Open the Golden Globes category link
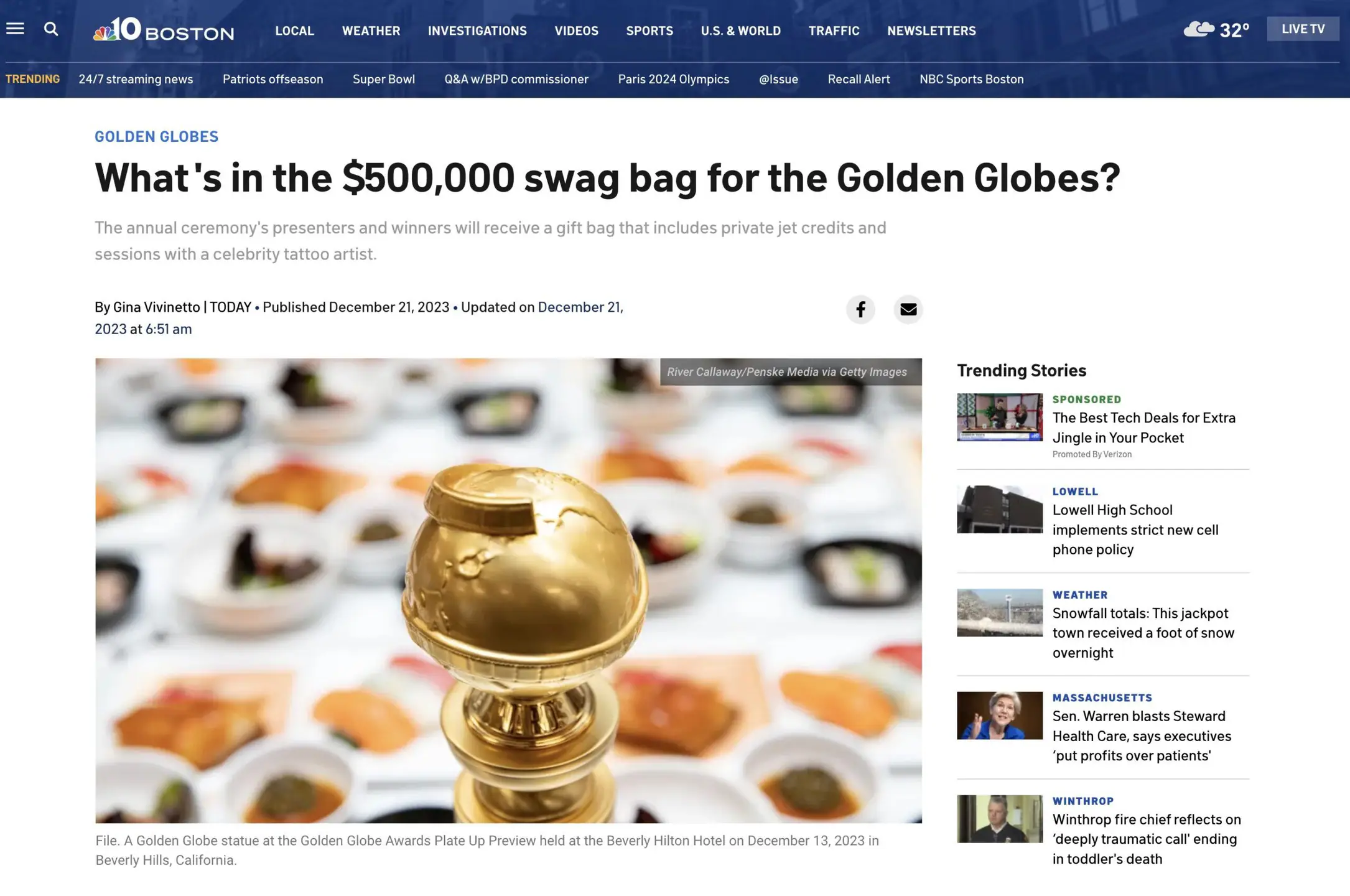This screenshot has width=1350, height=896. tap(157, 136)
